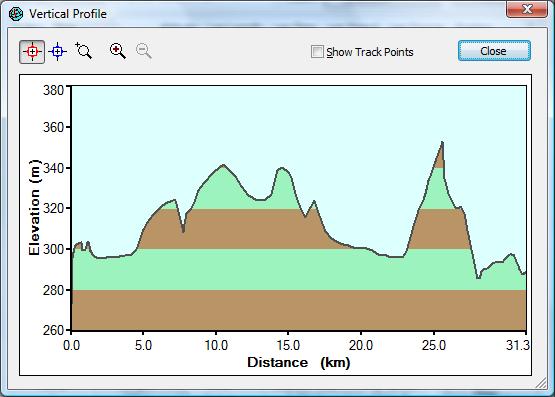Click the 340 m peak near 10.0 km

point(223,165)
